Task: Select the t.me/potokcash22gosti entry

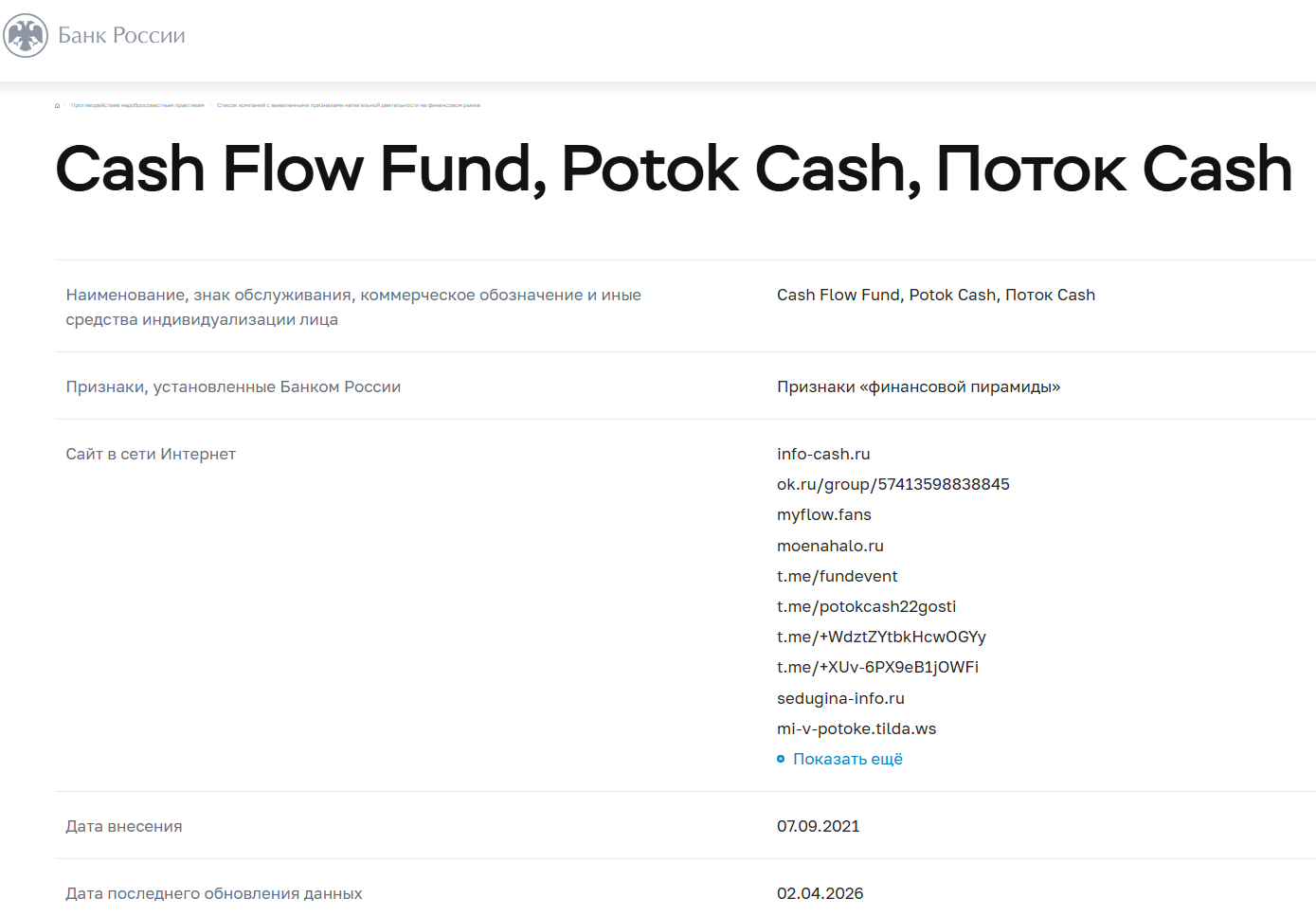Action: pos(866,606)
